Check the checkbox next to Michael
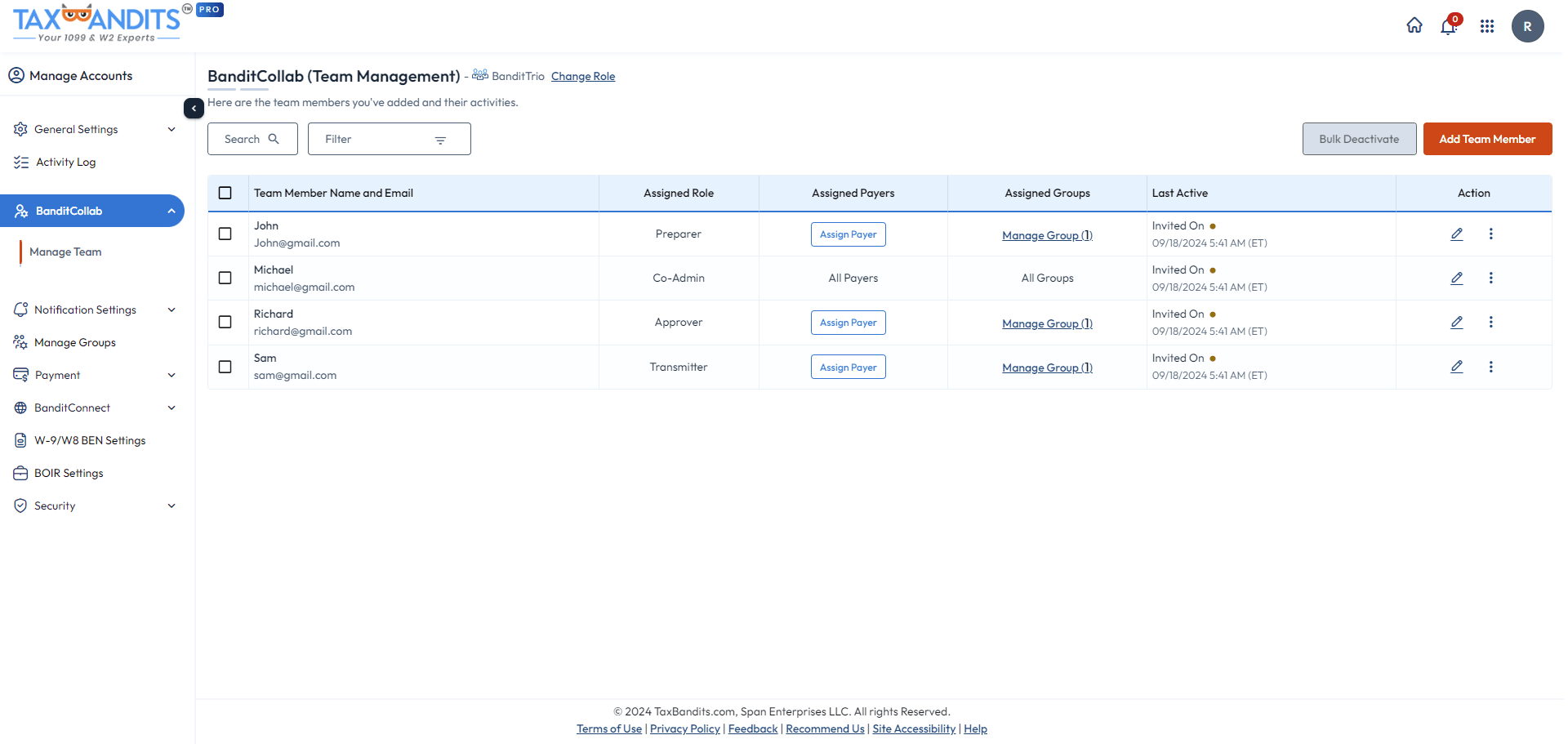Viewport: 1568px width, 744px height. 226,278
